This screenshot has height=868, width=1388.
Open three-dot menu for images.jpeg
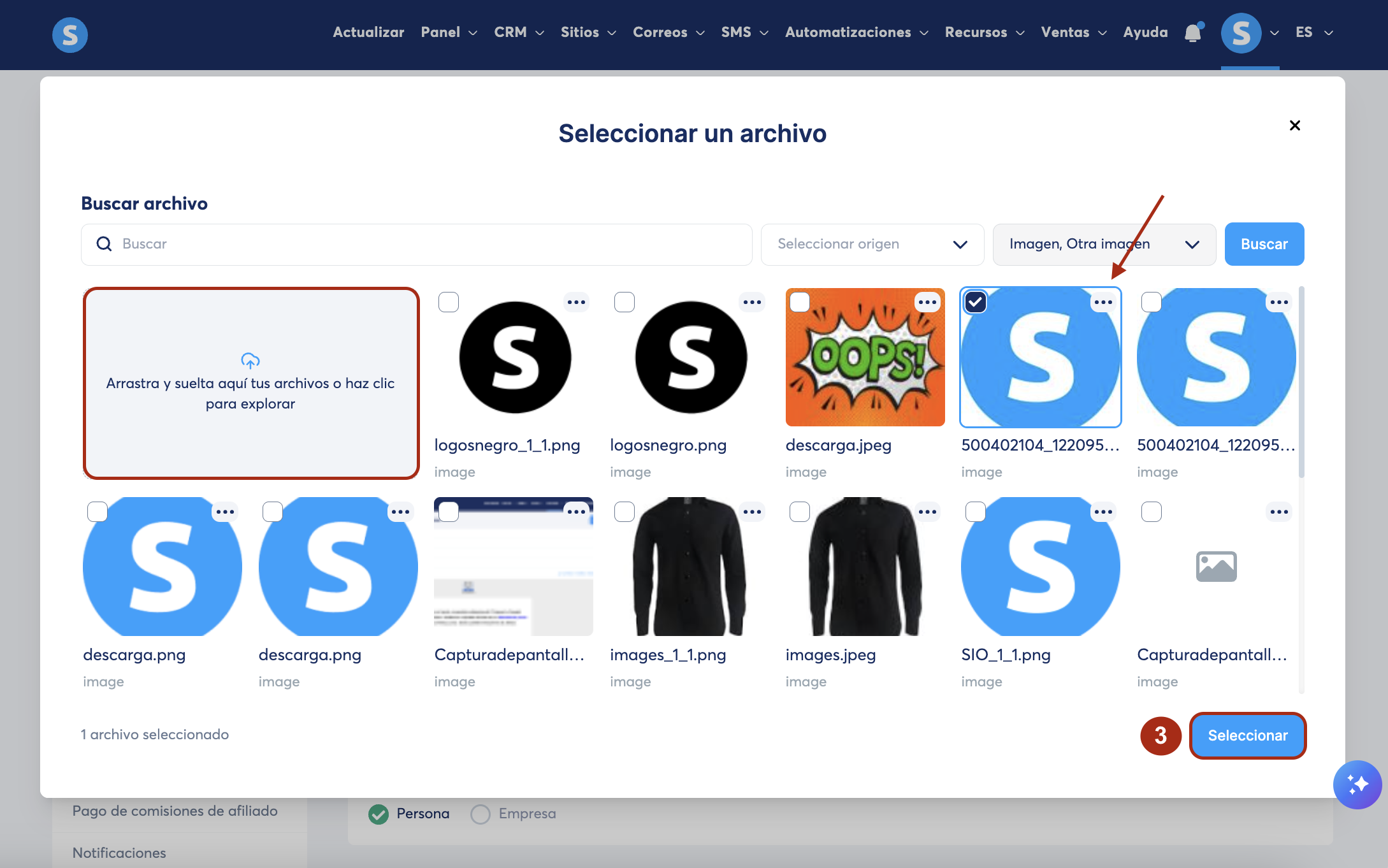(927, 512)
